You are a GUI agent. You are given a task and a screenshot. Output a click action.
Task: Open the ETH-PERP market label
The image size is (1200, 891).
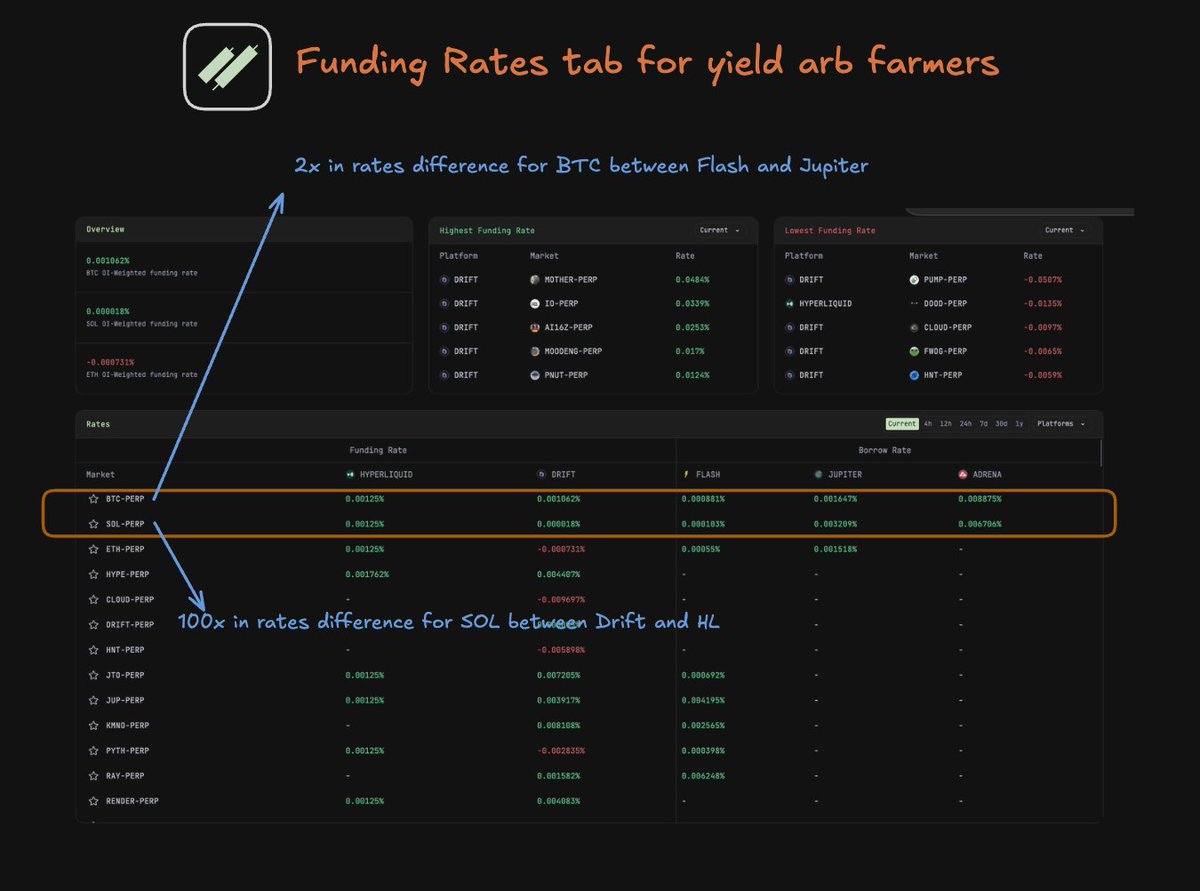pyautogui.click(x=125, y=549)
